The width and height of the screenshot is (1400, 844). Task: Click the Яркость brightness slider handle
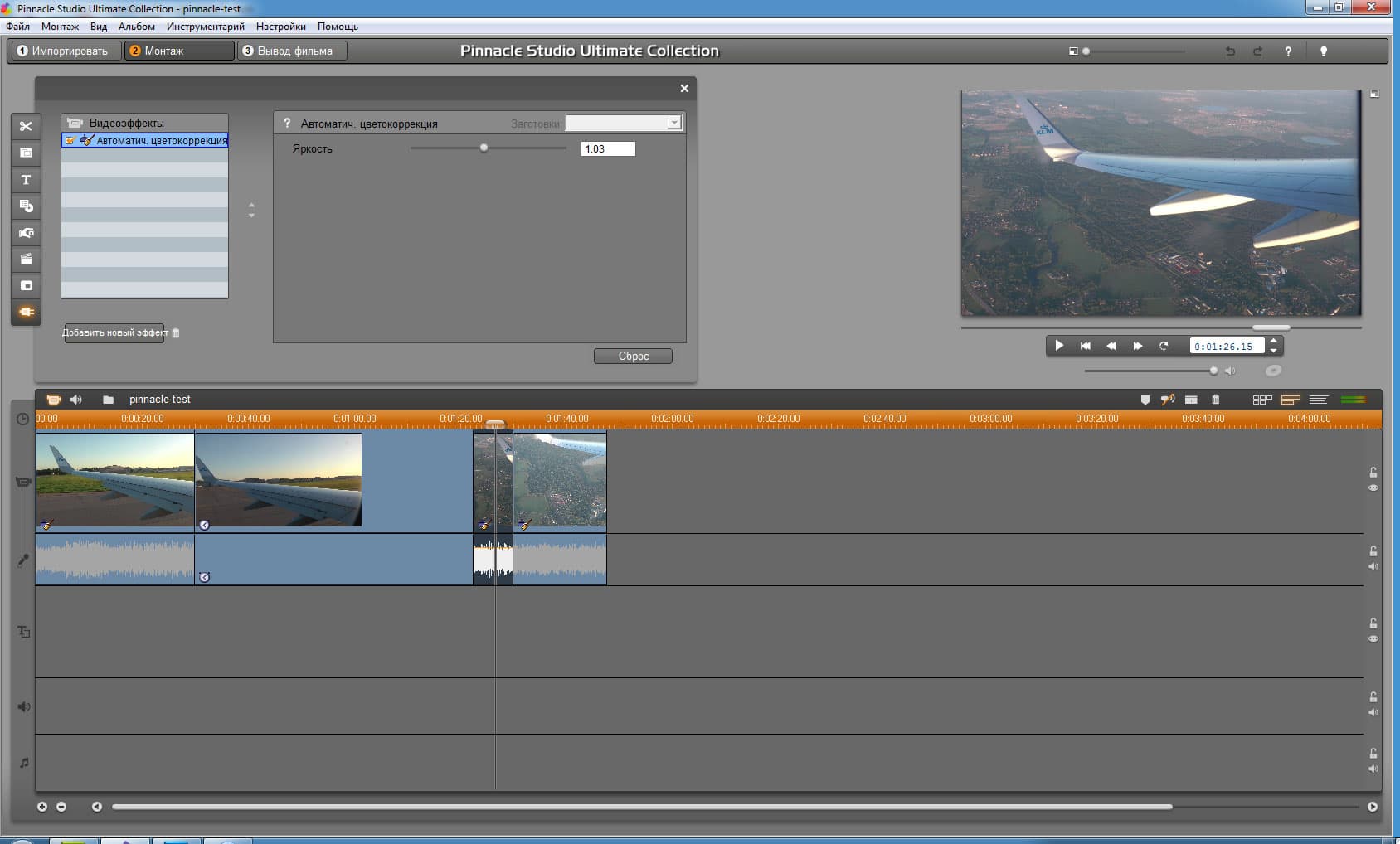pos(484,148)
